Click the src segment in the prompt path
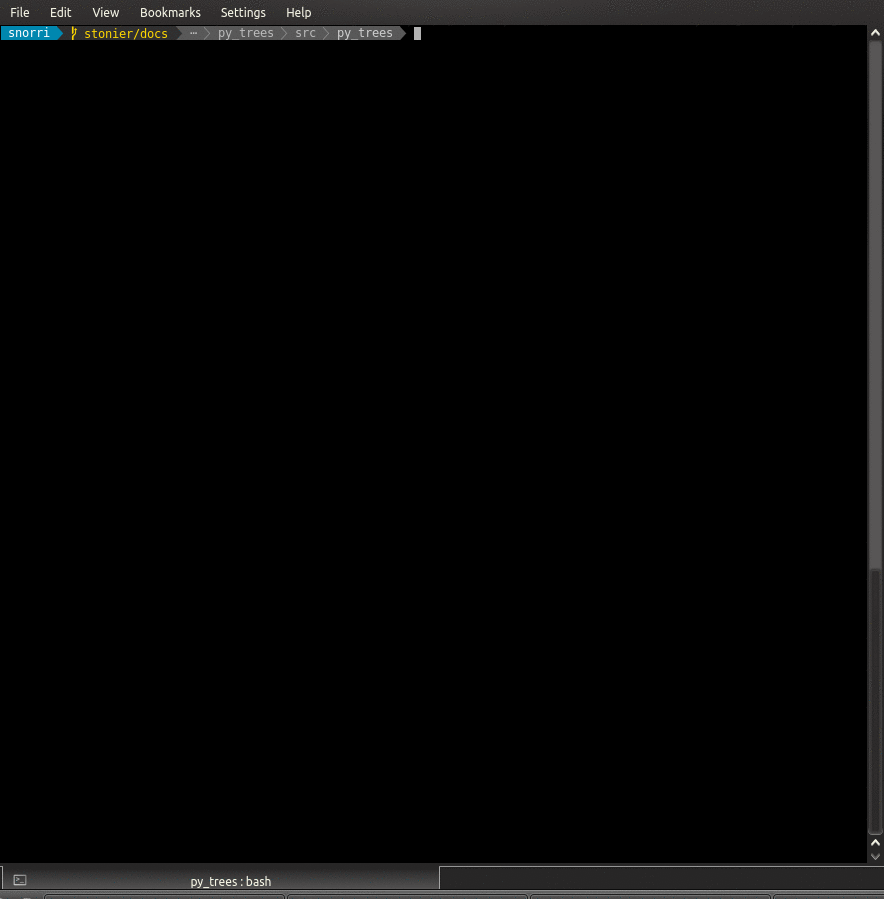Viewport: 884px width, 899px height. coord(305,32)
